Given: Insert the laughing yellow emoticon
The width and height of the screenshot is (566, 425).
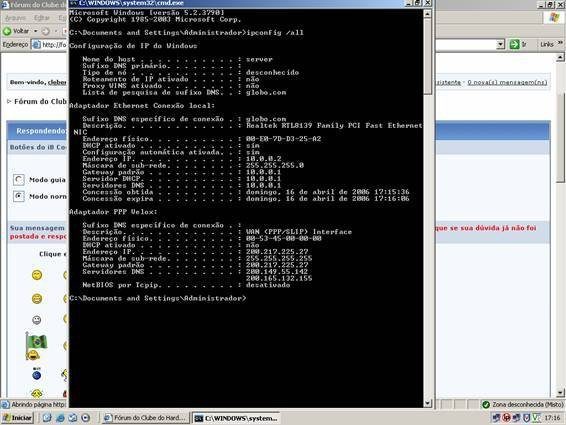Looking at the screenshot, I should [x=37, y=299].
